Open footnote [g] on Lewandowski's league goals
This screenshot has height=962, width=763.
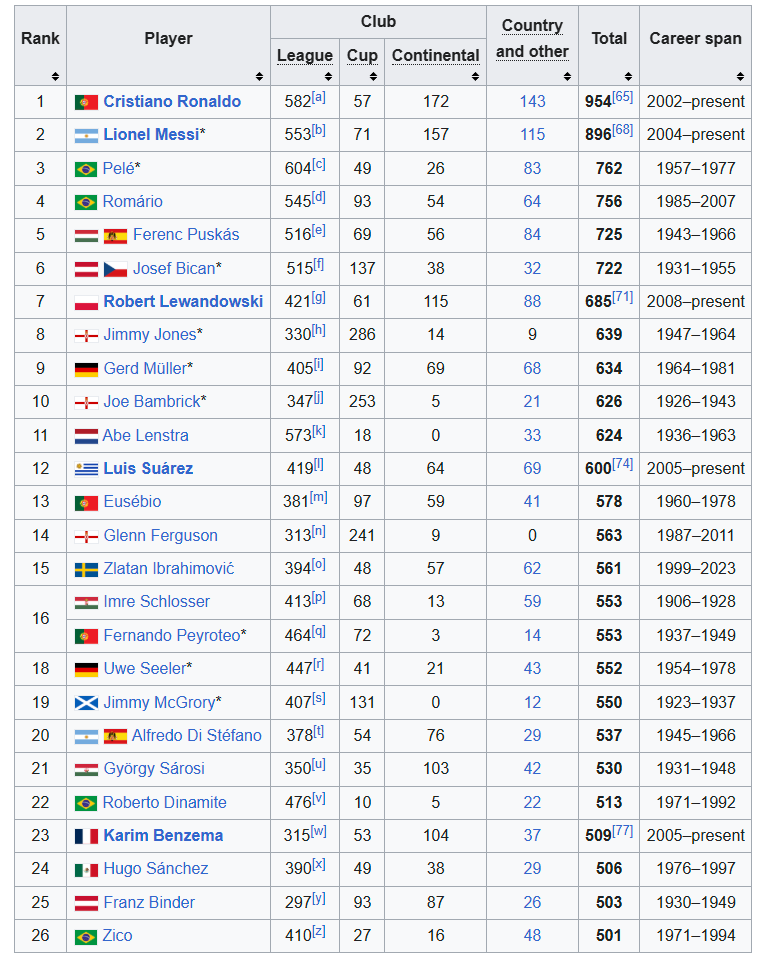[319, 297]
